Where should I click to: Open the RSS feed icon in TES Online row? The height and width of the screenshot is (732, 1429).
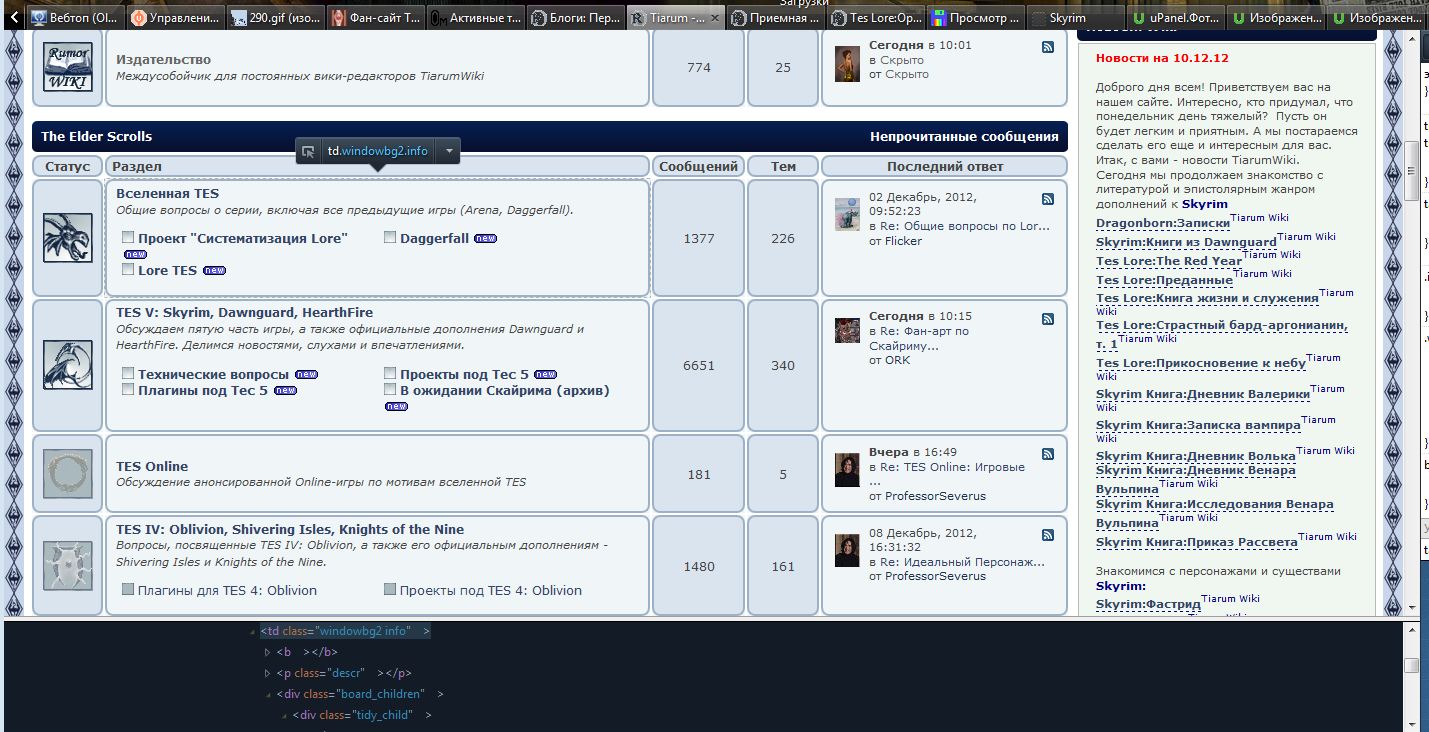[1047, 454]
